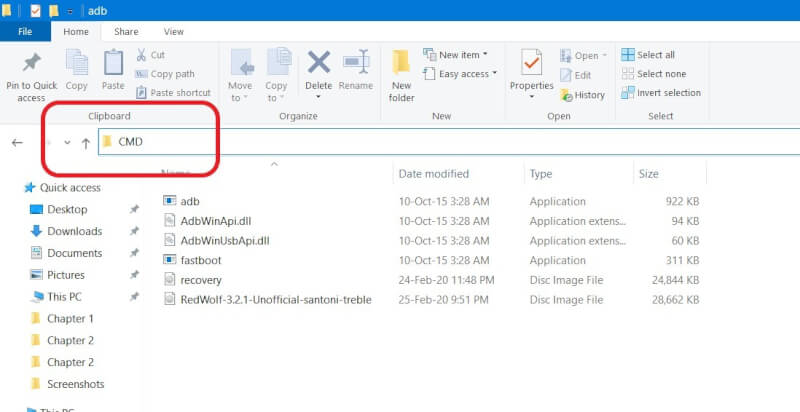
Task: Open Desktop in the navigation pane
Action: pos(58,210)
